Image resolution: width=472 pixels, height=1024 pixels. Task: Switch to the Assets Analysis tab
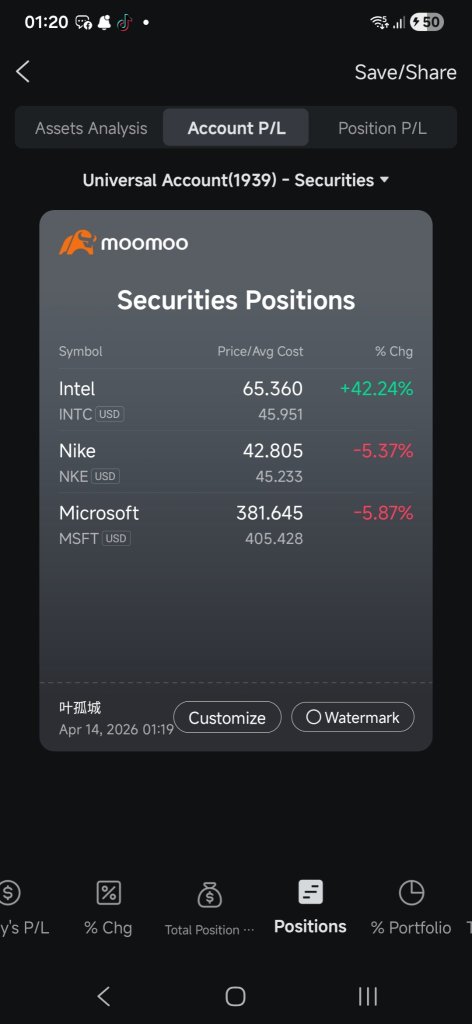[91, 128]
